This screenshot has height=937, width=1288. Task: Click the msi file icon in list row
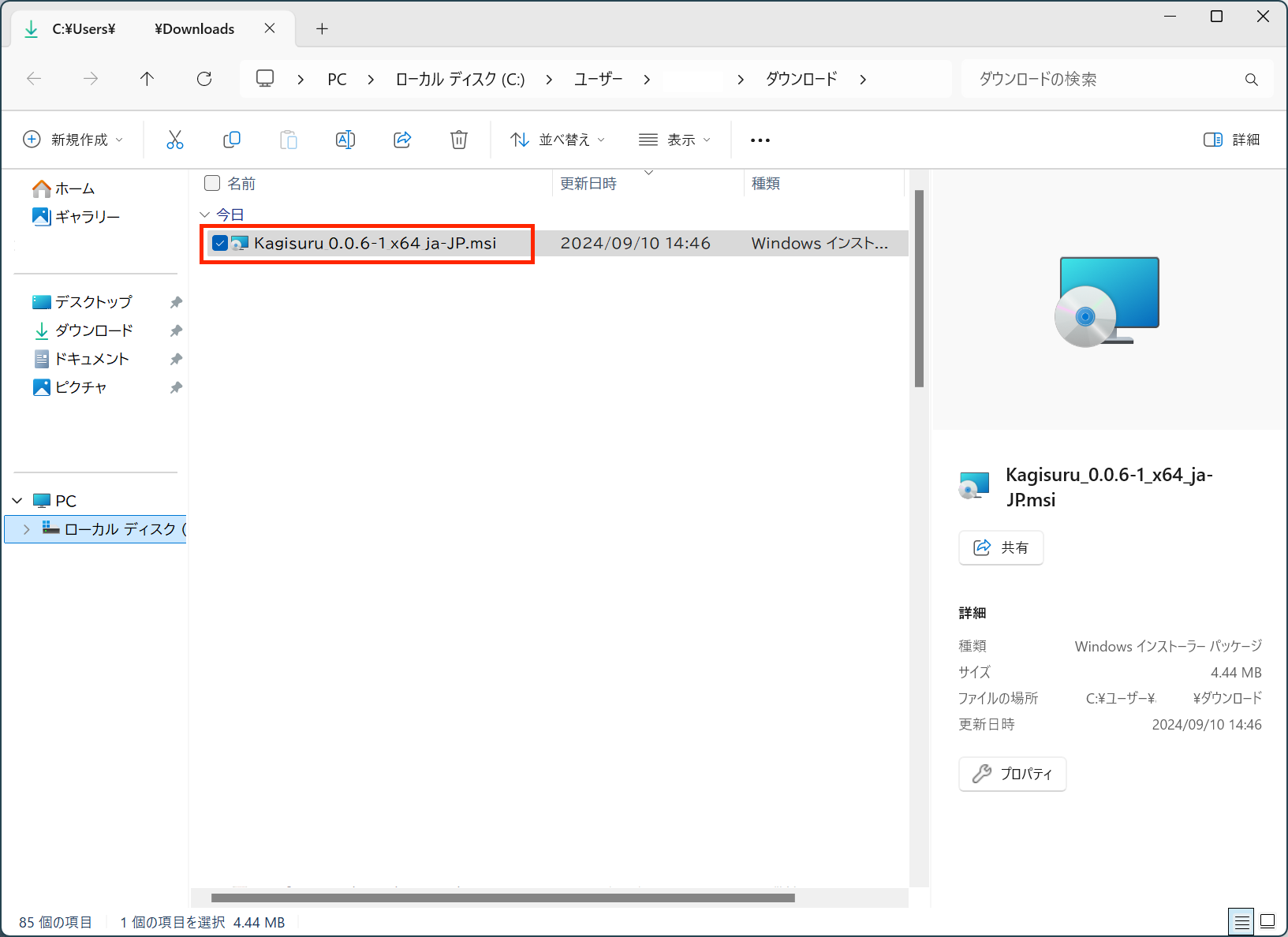click(x=240, y=243)
